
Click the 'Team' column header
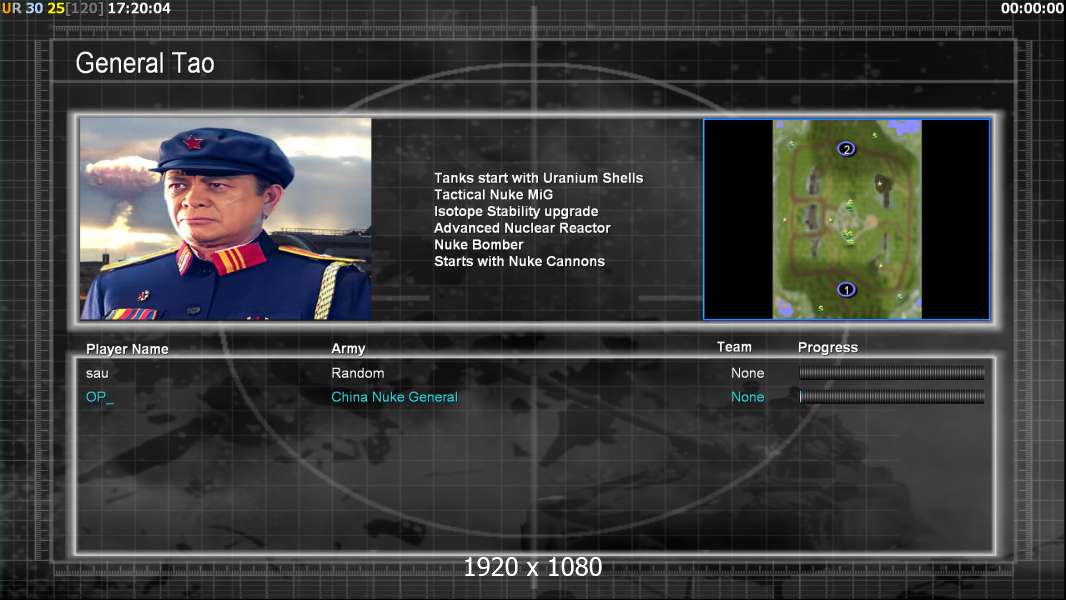click(734, 347)
